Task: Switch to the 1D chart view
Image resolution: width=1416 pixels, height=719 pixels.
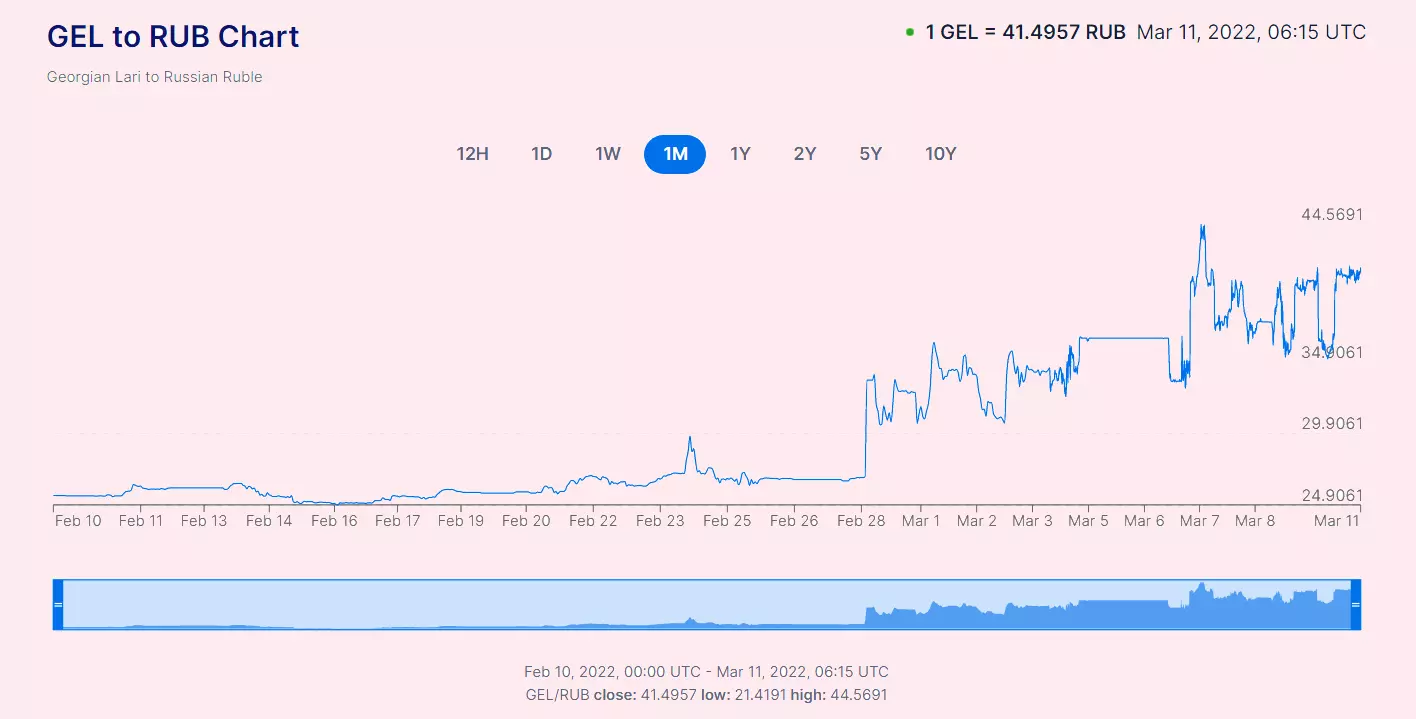Action: coord(541,154)
